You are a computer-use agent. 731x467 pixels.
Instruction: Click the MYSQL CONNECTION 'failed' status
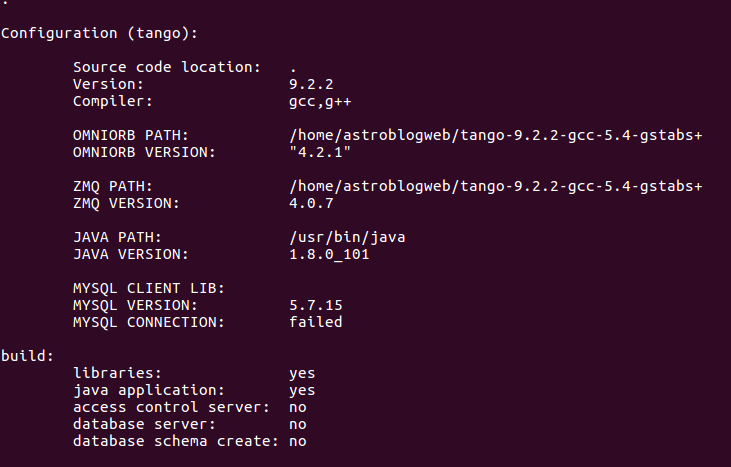click(316, 322)
